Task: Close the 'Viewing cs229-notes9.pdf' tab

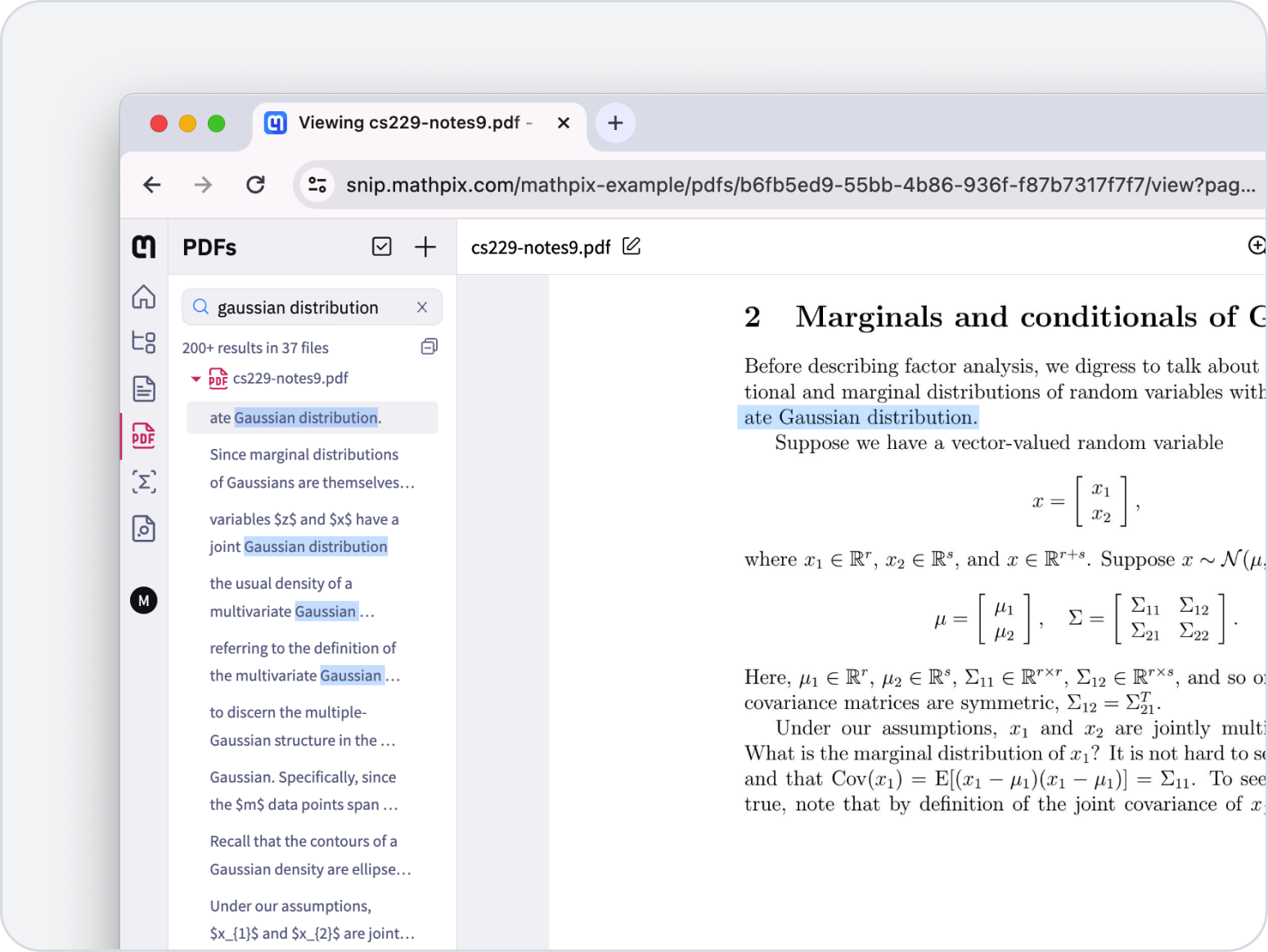Action: pyautogui.click(x=564, y=123)
